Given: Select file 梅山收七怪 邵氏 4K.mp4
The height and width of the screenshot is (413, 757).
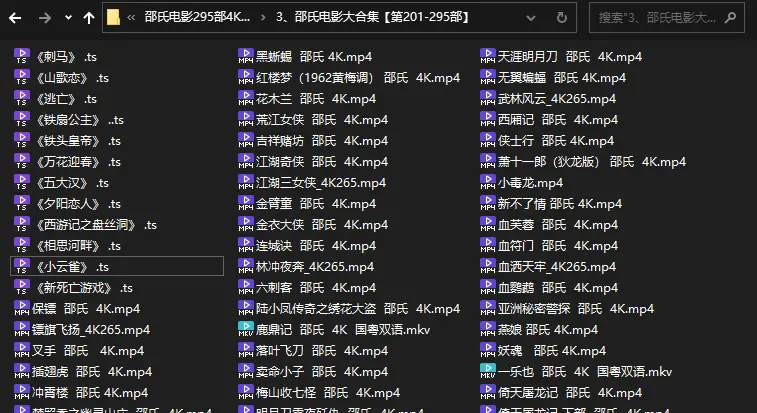Looking at the screenshot, I should (x=328, y=393).
